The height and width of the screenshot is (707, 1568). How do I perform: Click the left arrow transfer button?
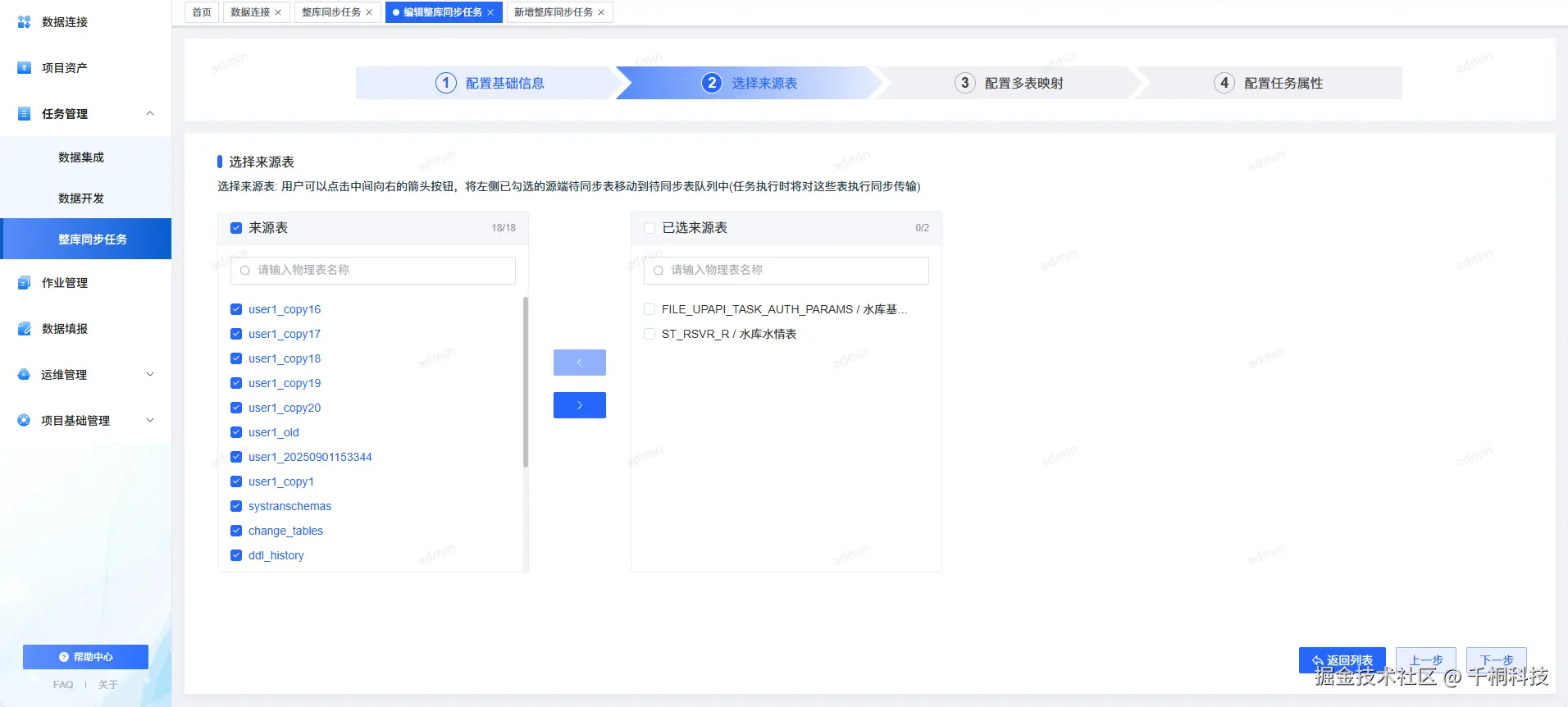click(580, 363)
